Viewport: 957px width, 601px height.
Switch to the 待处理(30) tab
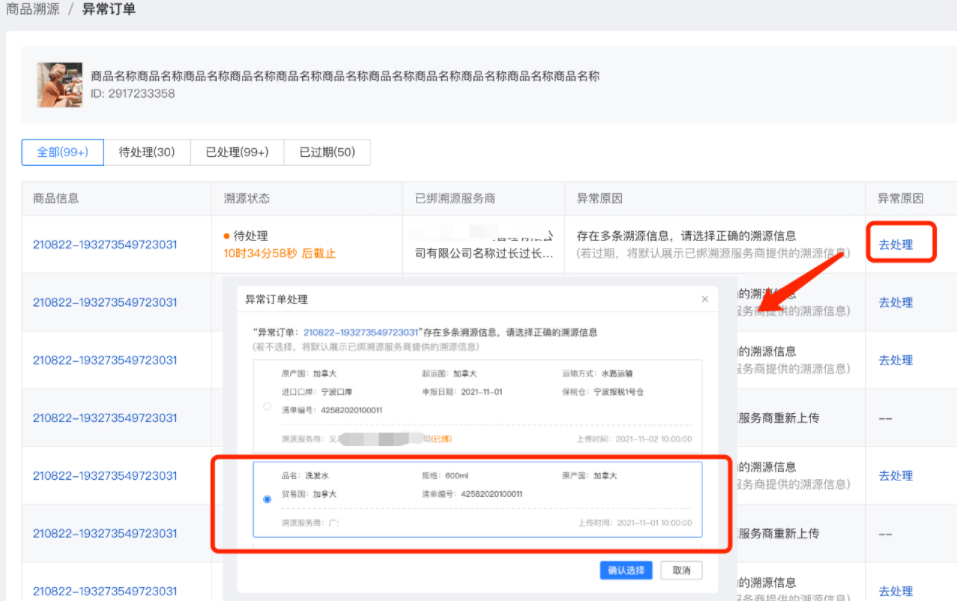pyautogui.click(x=147, y=152)
